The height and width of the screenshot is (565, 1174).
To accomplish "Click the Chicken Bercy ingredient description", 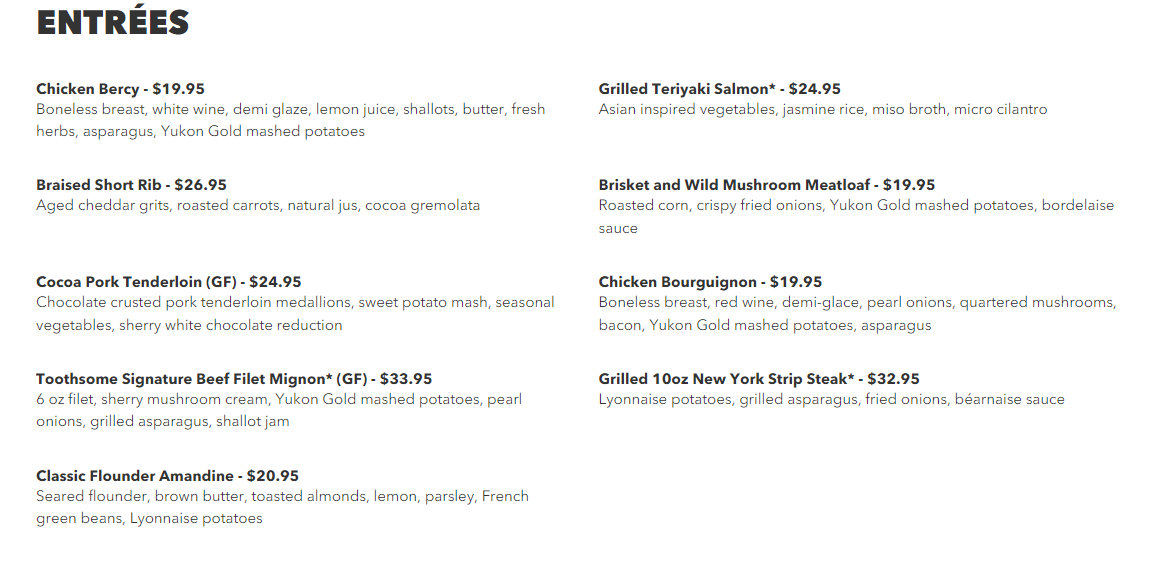I will 291,120.
